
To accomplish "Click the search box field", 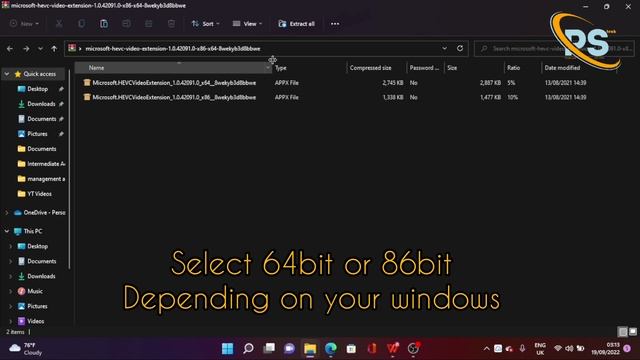I will [554, 49].
